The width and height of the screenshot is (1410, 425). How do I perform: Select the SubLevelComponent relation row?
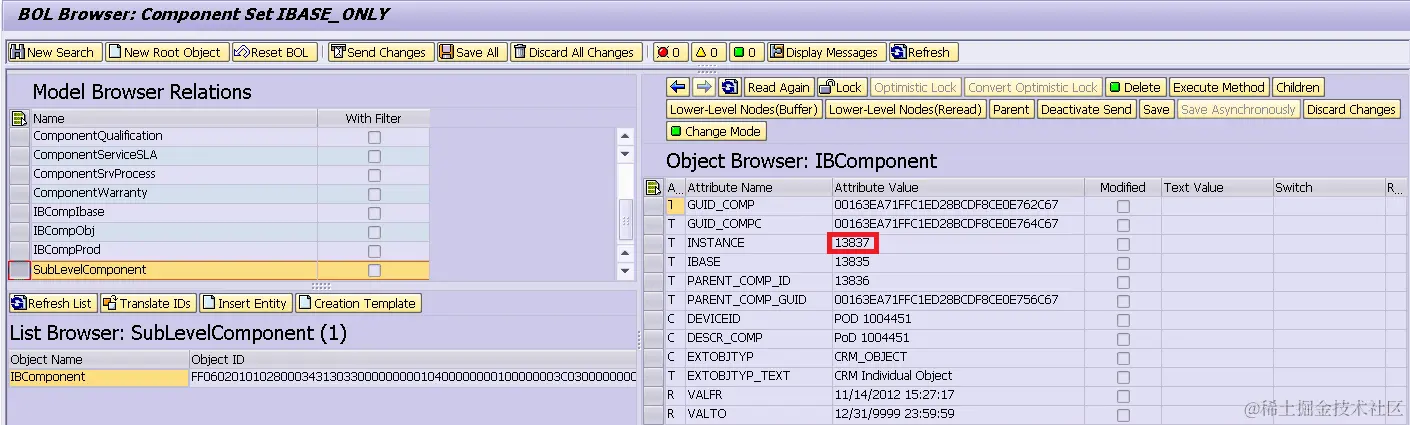coord(219,270)
